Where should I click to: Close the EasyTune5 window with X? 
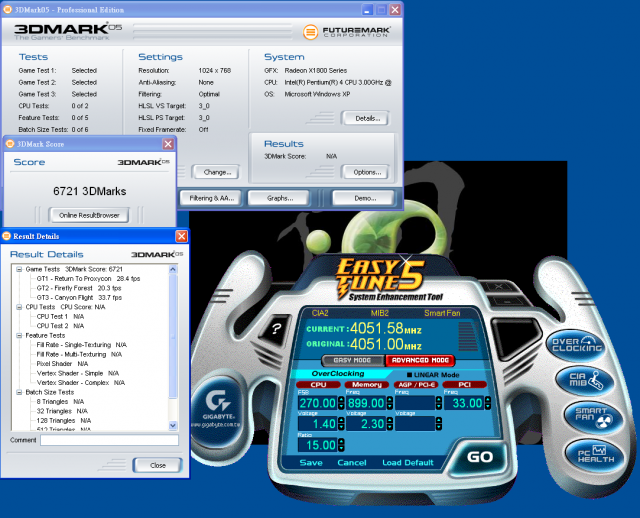pyautogui.click(x=499, y=287)
